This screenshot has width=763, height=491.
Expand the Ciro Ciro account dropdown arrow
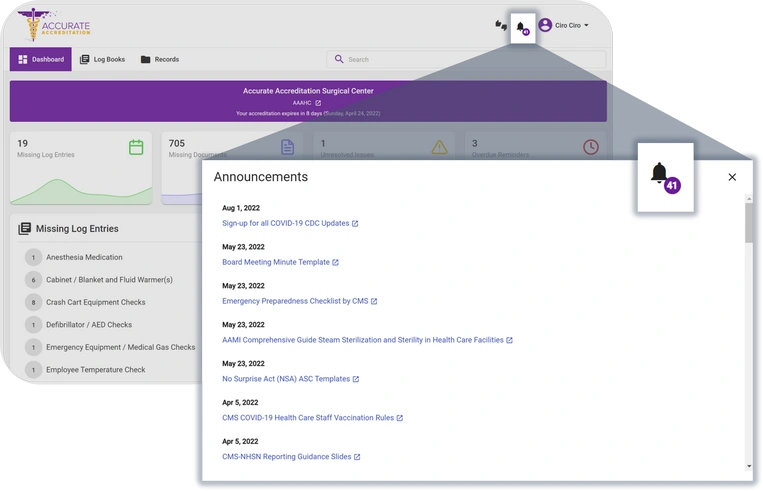[x=586, y=25]
